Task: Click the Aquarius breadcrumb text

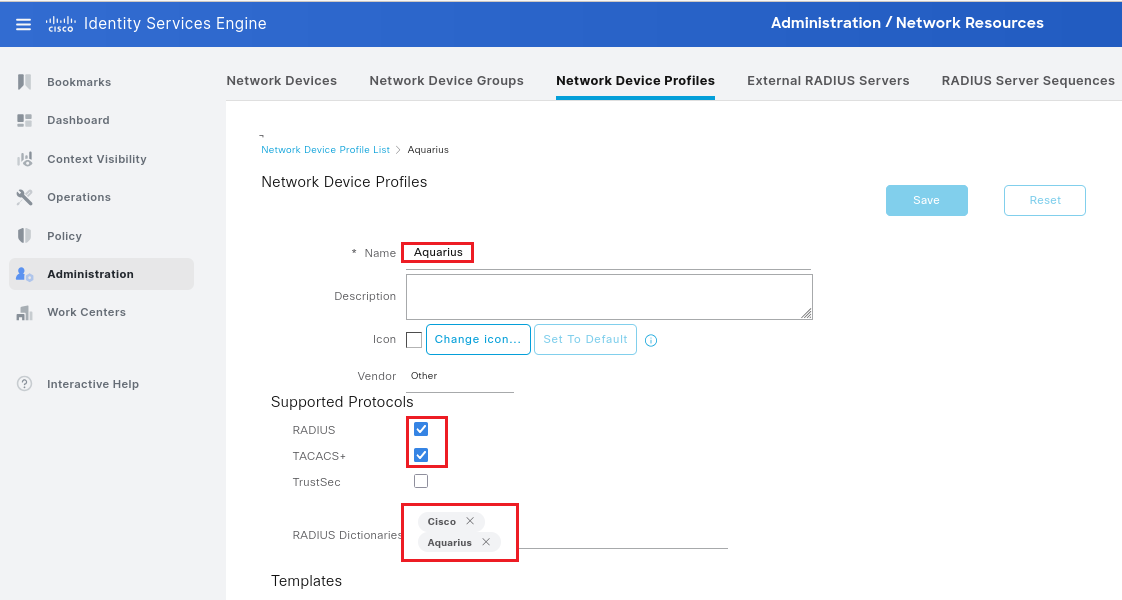Action: (428, 149)
